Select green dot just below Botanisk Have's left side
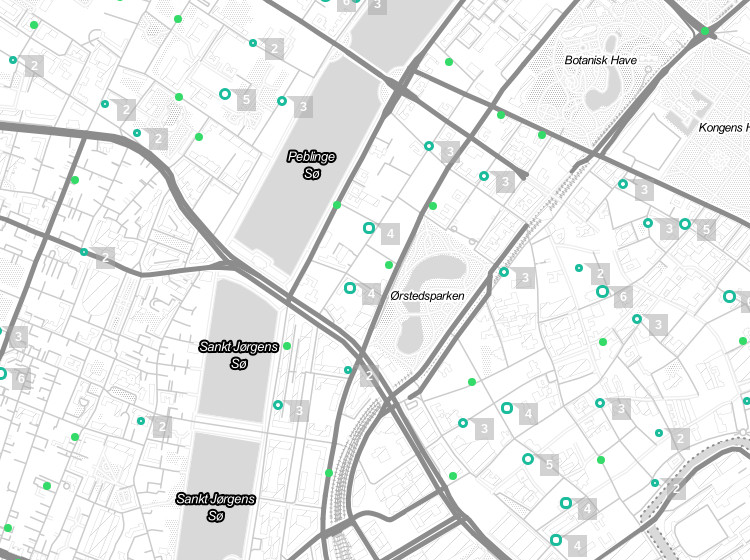Screen dimensions: 750x560 [x=542, y=135]
